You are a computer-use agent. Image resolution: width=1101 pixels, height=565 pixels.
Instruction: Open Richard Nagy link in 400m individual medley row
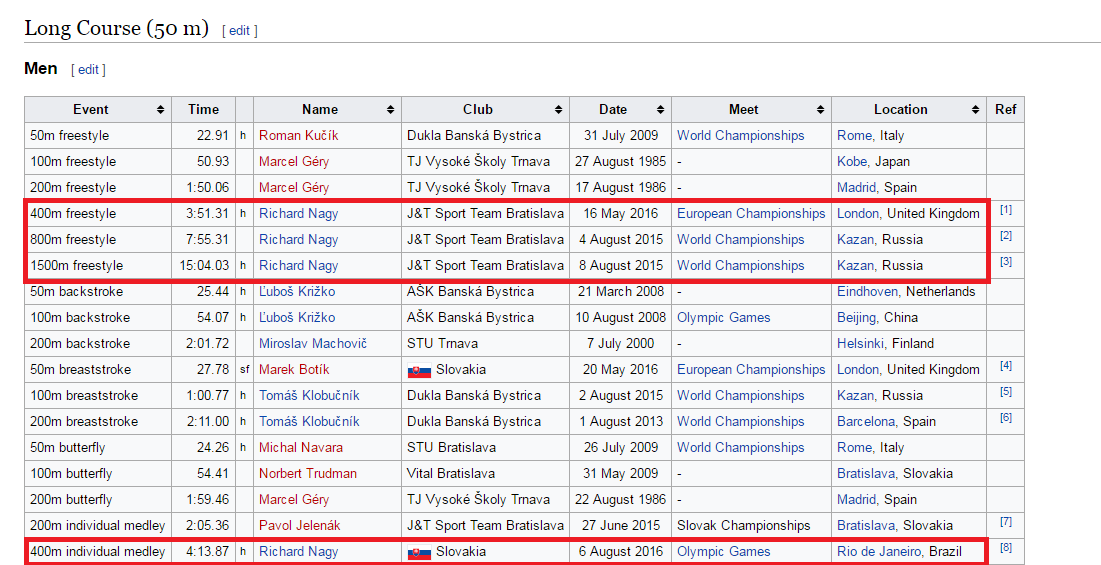tap(298, 551)
